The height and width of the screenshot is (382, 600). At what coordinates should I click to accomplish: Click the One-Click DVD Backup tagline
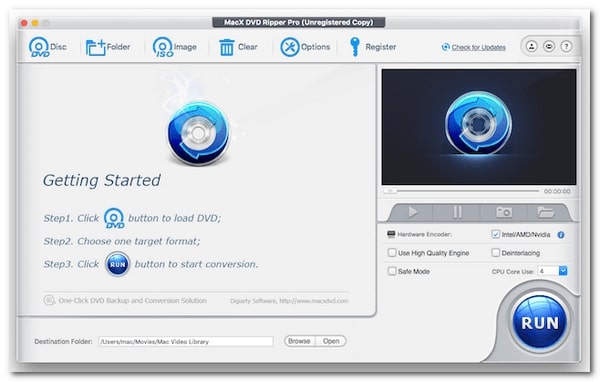pos(132,300)
